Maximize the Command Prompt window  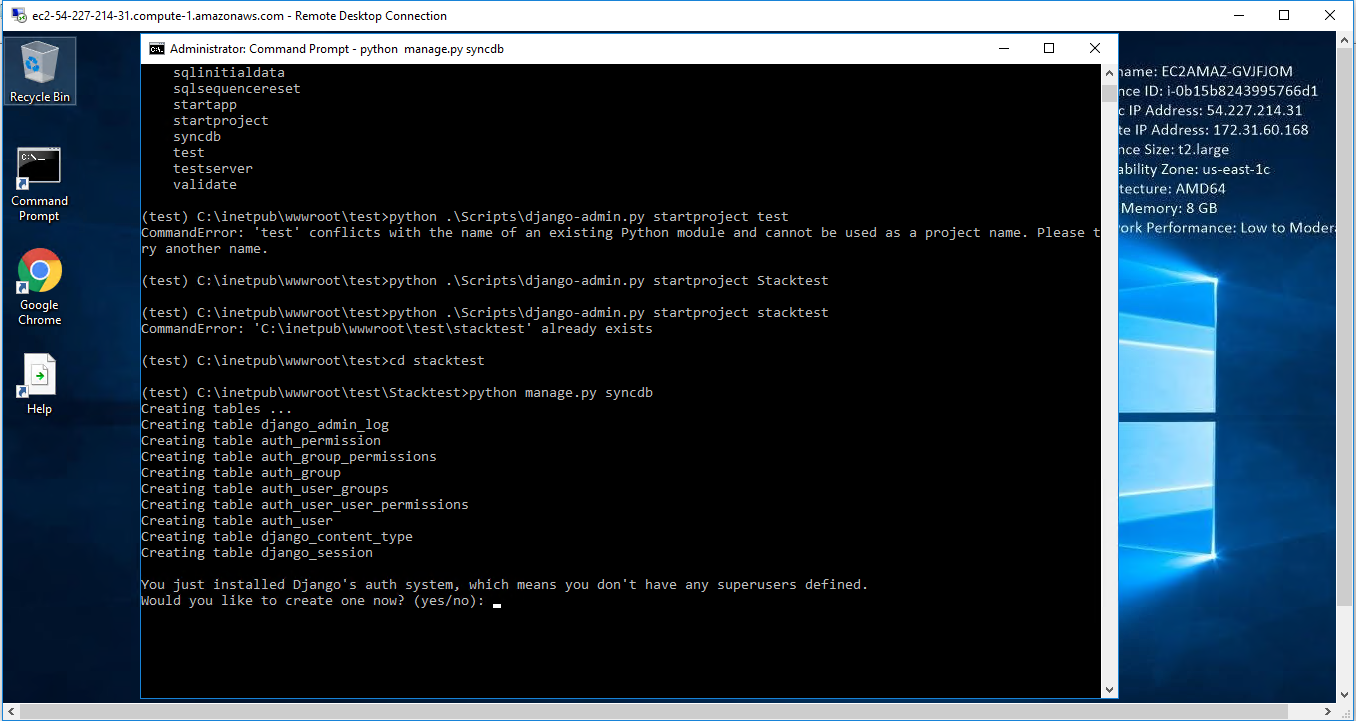click(1049, 48)
